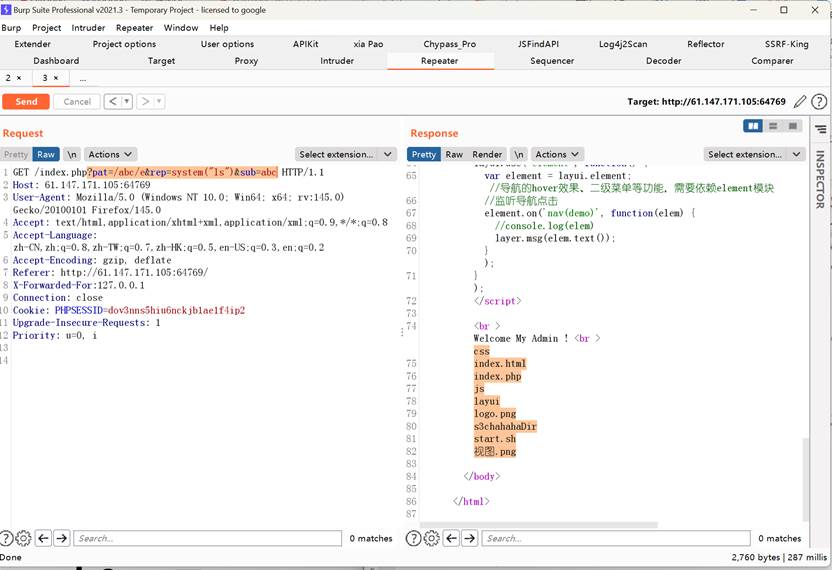Open response search help icon
Image resolution: width=832 pixels, height=570 pixels.
413,538
